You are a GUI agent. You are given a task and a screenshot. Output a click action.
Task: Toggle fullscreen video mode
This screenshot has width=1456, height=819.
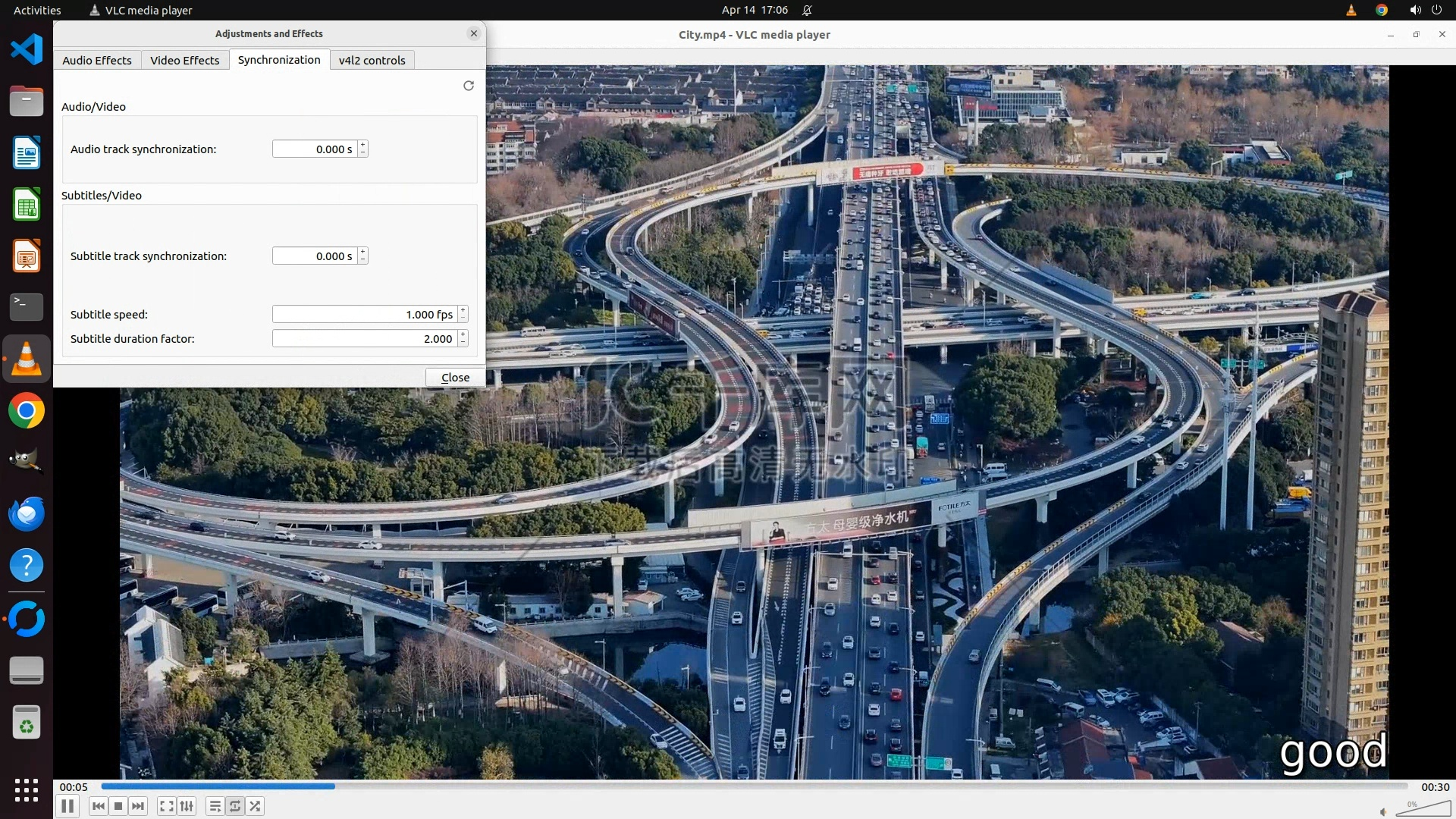pos(167,806)
